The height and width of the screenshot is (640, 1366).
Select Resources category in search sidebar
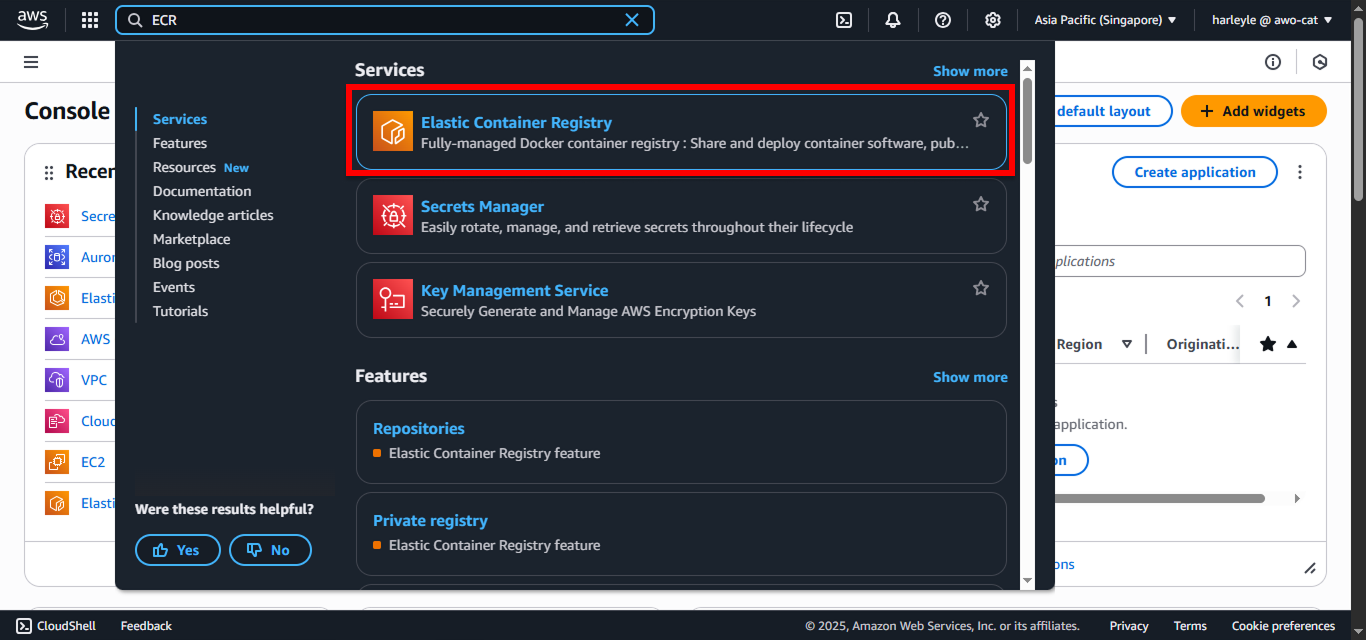pyautogui.click(x=184, y=167)
